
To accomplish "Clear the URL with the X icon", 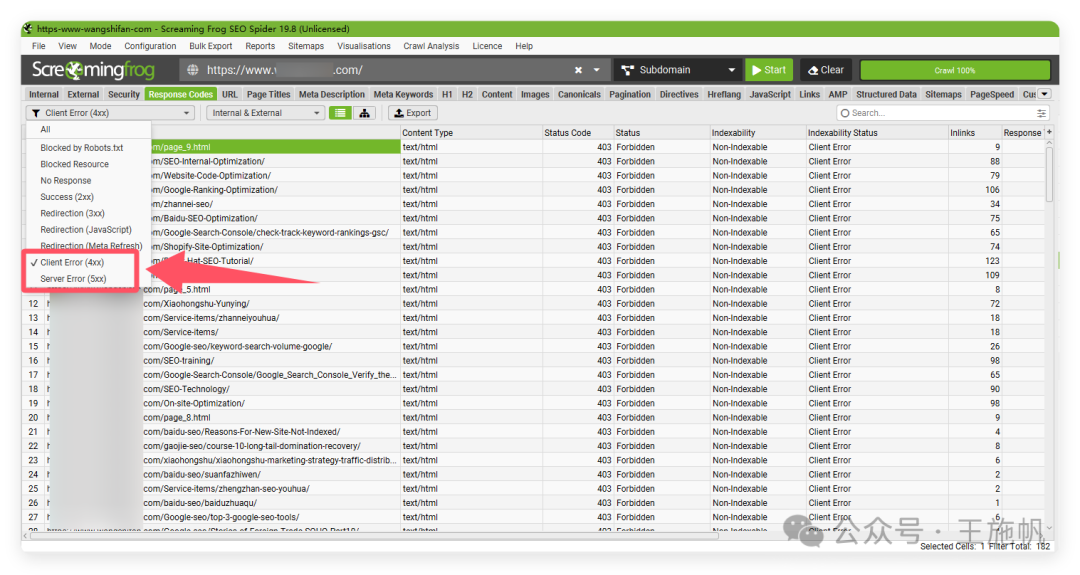I will point(579,70).
